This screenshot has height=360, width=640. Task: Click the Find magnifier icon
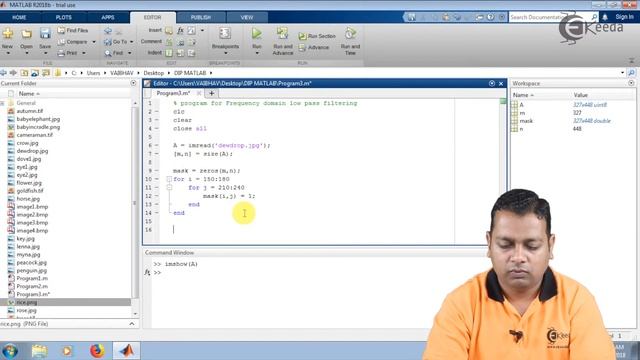point(108,53)
